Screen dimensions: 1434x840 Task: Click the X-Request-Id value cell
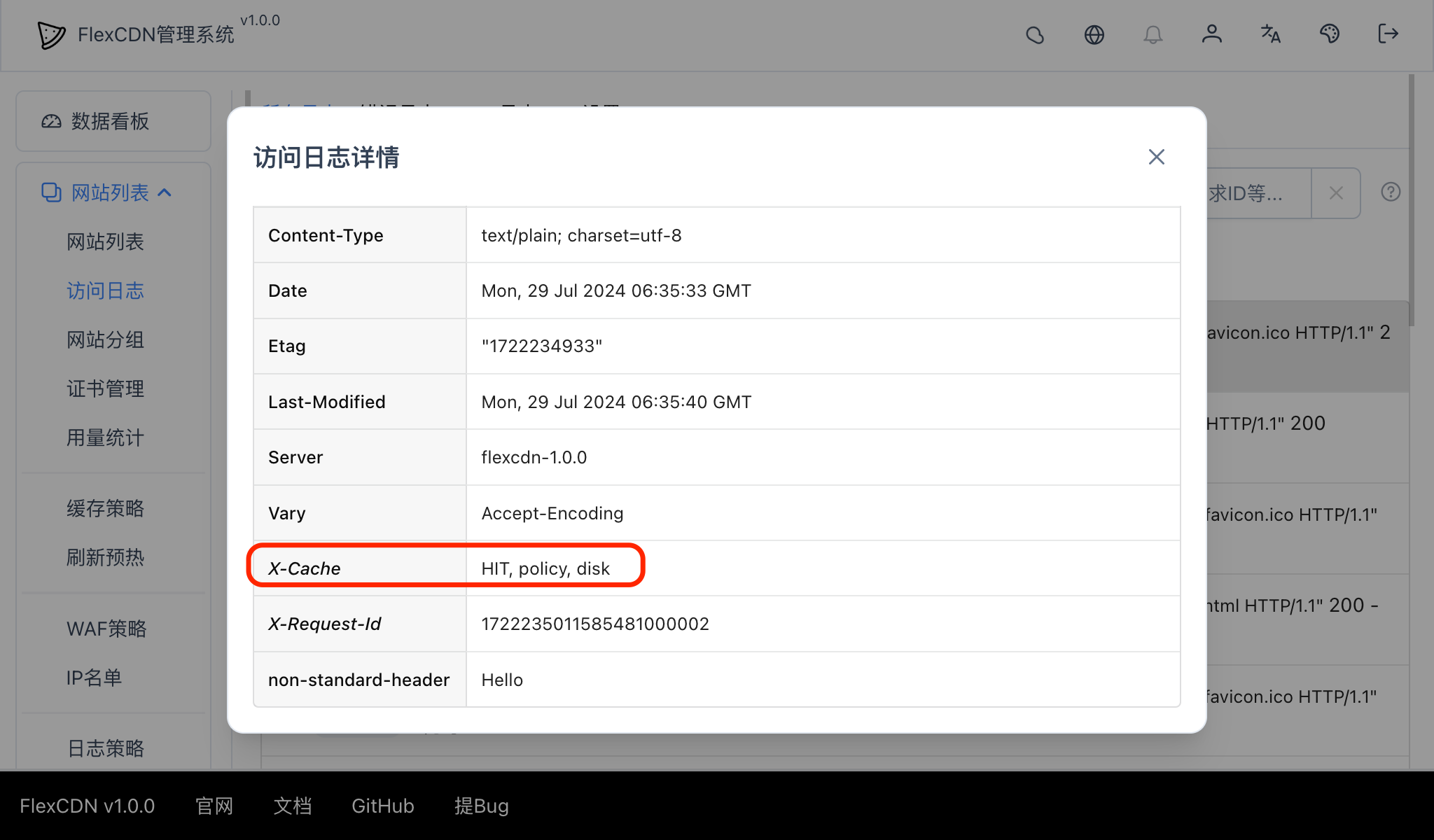pos(594,624)
